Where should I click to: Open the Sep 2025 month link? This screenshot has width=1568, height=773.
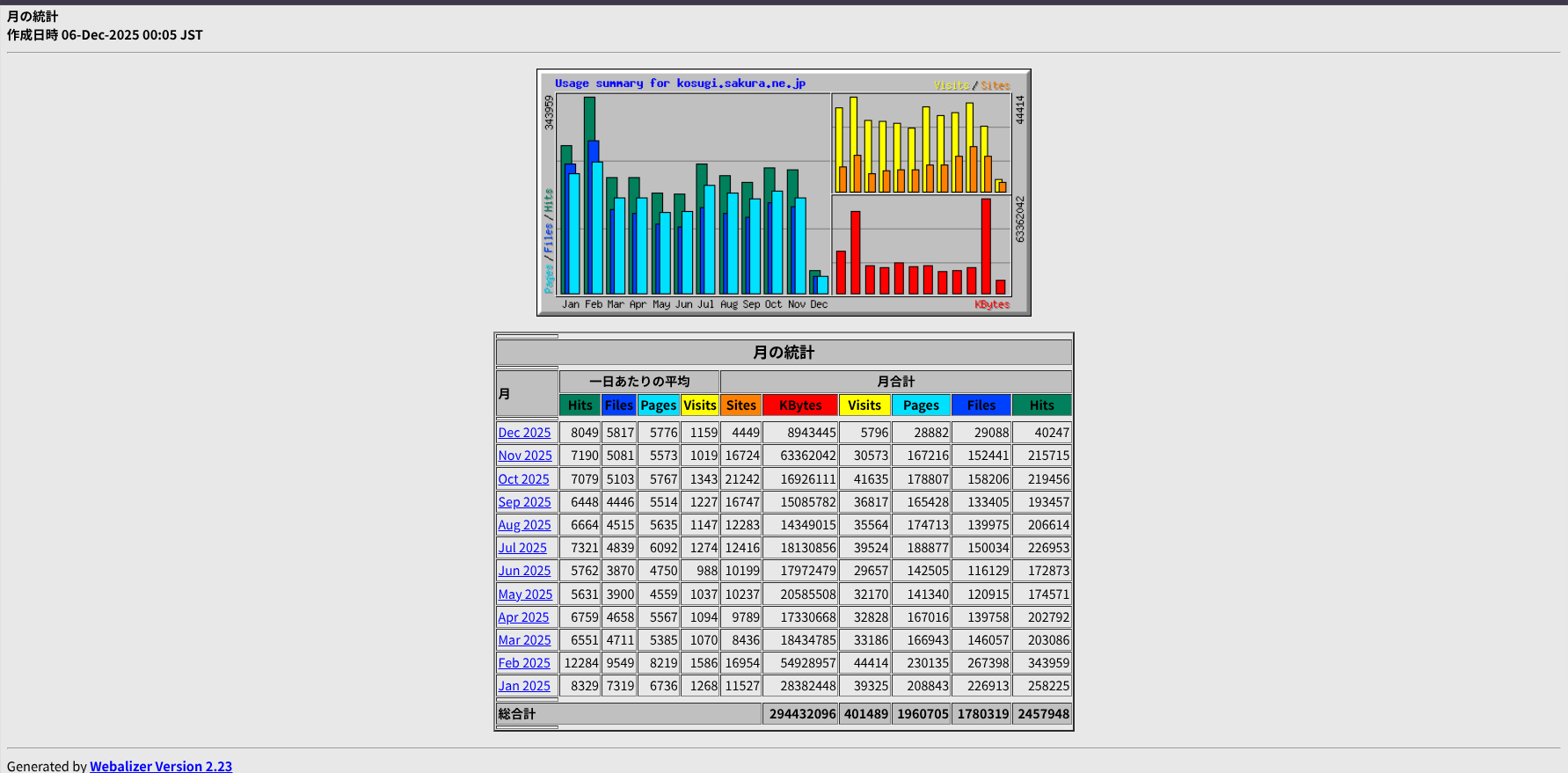[x=524, y=502]
